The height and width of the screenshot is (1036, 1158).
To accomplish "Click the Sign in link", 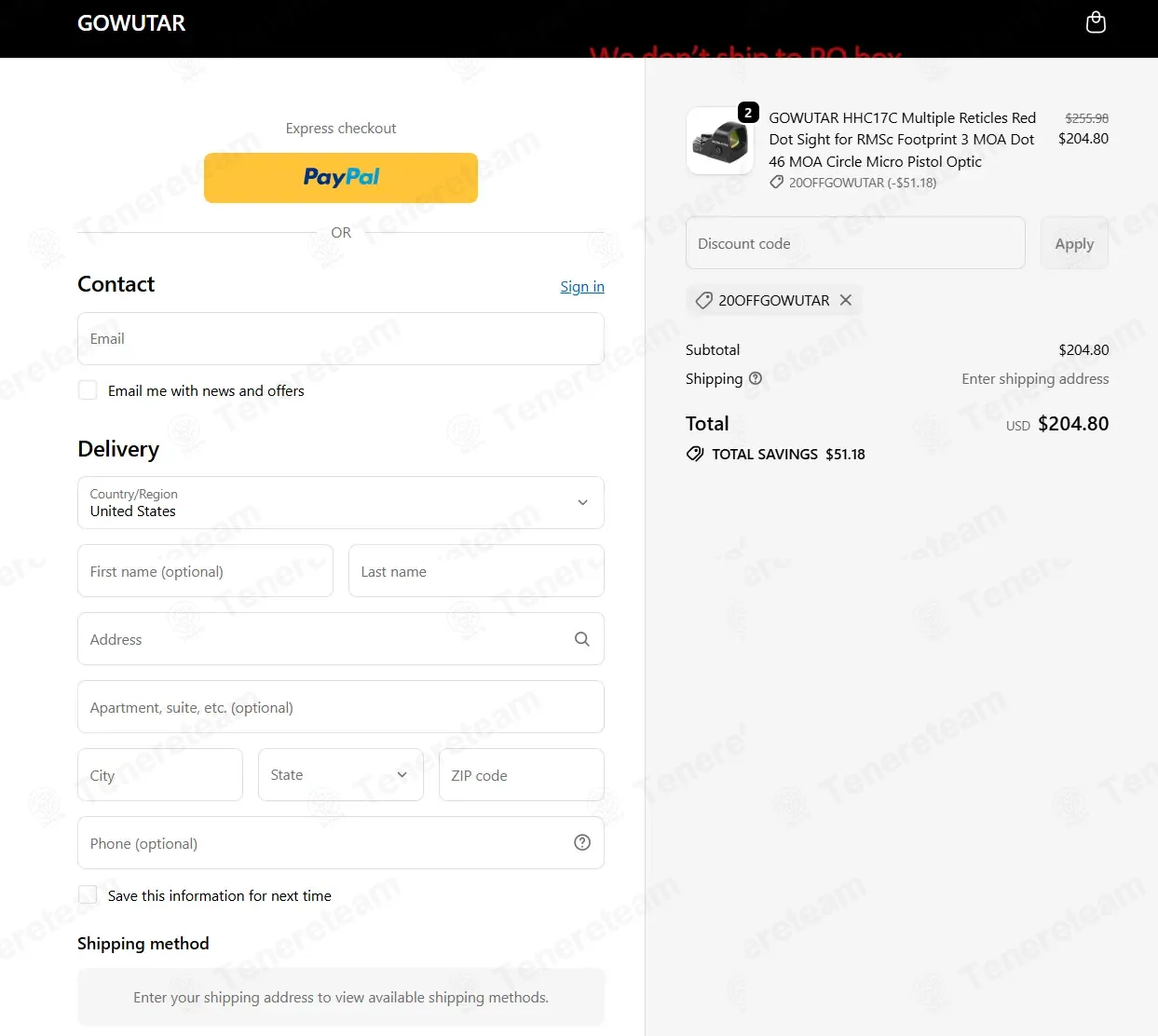I will (x=582, y=286).
